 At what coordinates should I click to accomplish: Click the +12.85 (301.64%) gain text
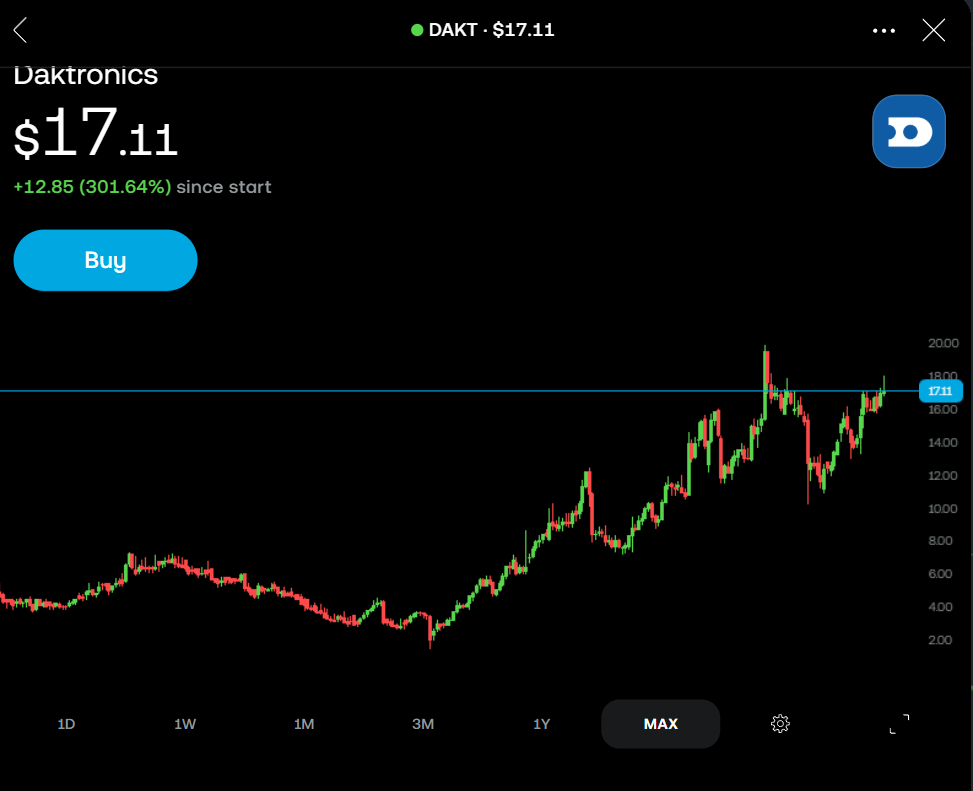tap(92, 187)
